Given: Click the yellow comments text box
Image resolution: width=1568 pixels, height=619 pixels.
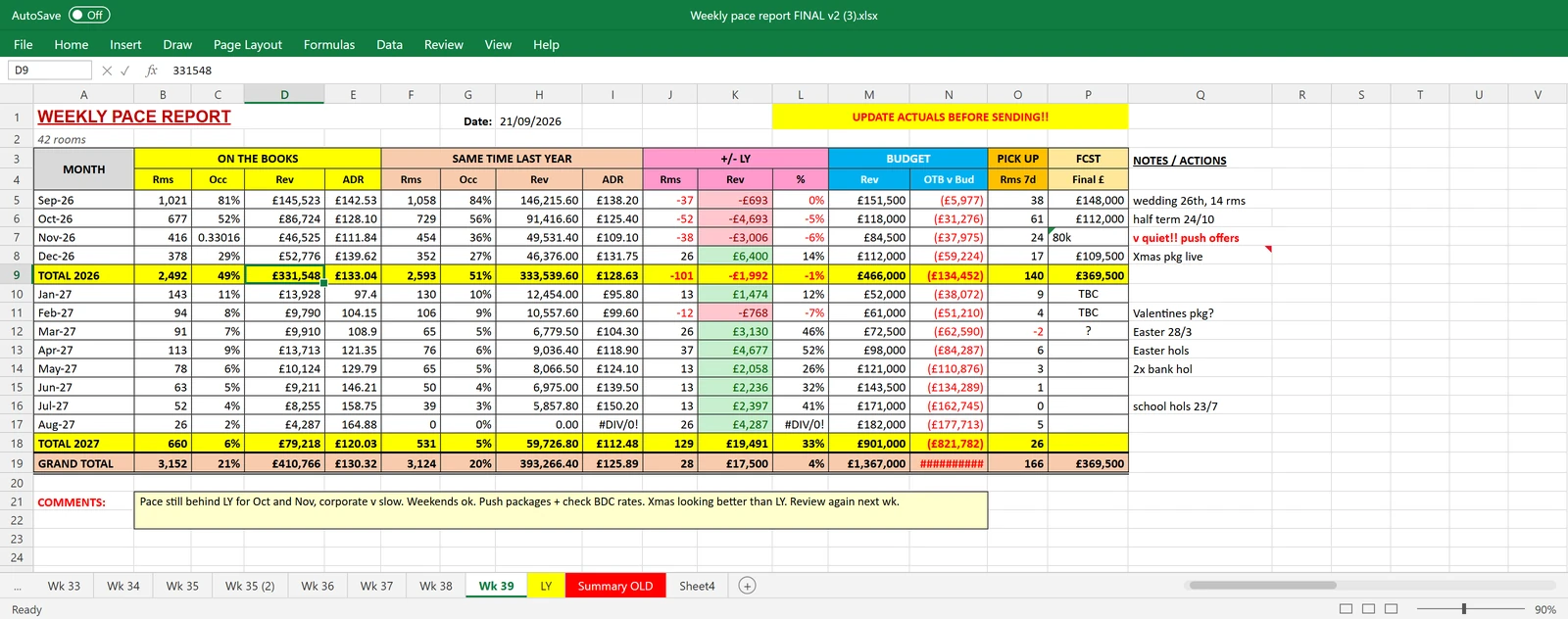Looking at the screenshot, I should (561, 510).
